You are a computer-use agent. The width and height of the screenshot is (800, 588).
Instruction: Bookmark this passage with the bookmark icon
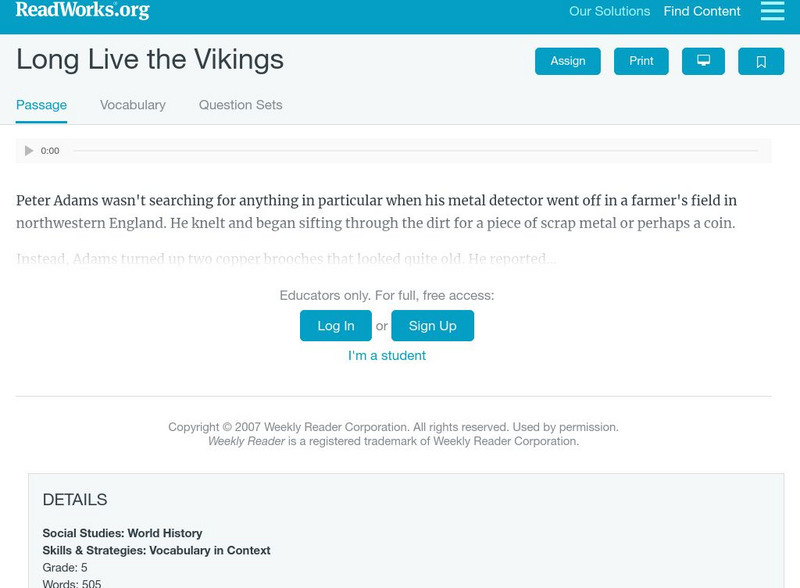click(x=761, y=61)
